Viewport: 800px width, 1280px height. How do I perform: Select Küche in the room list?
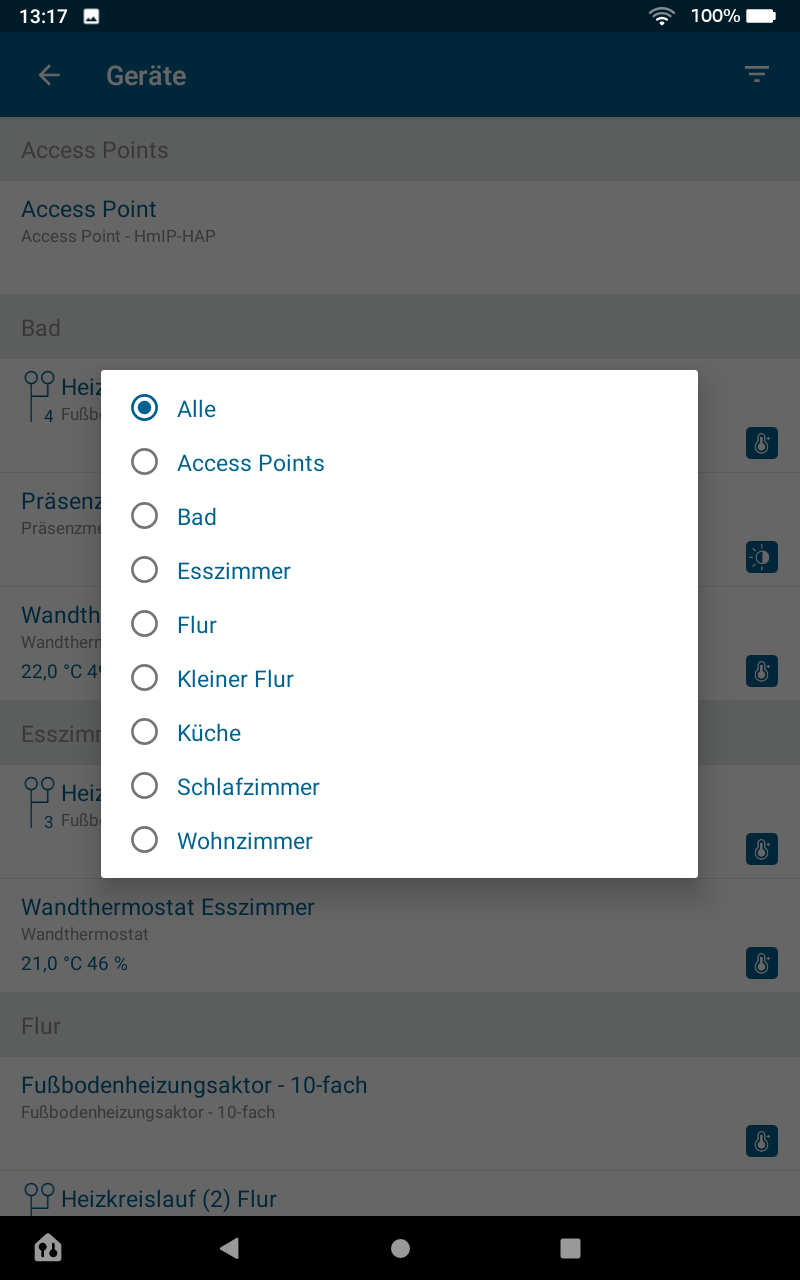[x=145, y=732]
